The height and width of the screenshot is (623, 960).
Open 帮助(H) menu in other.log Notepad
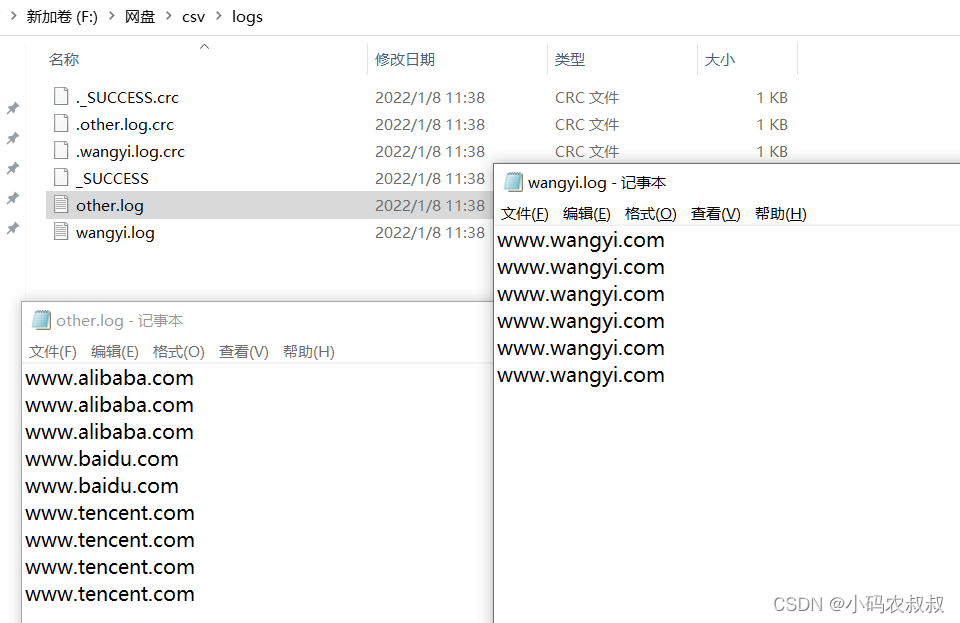pyautogui.click(x=309, y=352)
